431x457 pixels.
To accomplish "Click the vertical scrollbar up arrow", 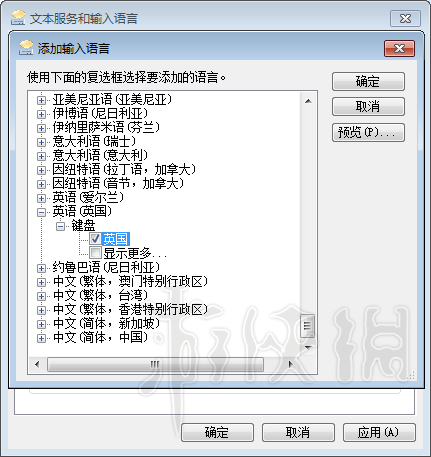I will pyautogui.click(x=308, y=101).
